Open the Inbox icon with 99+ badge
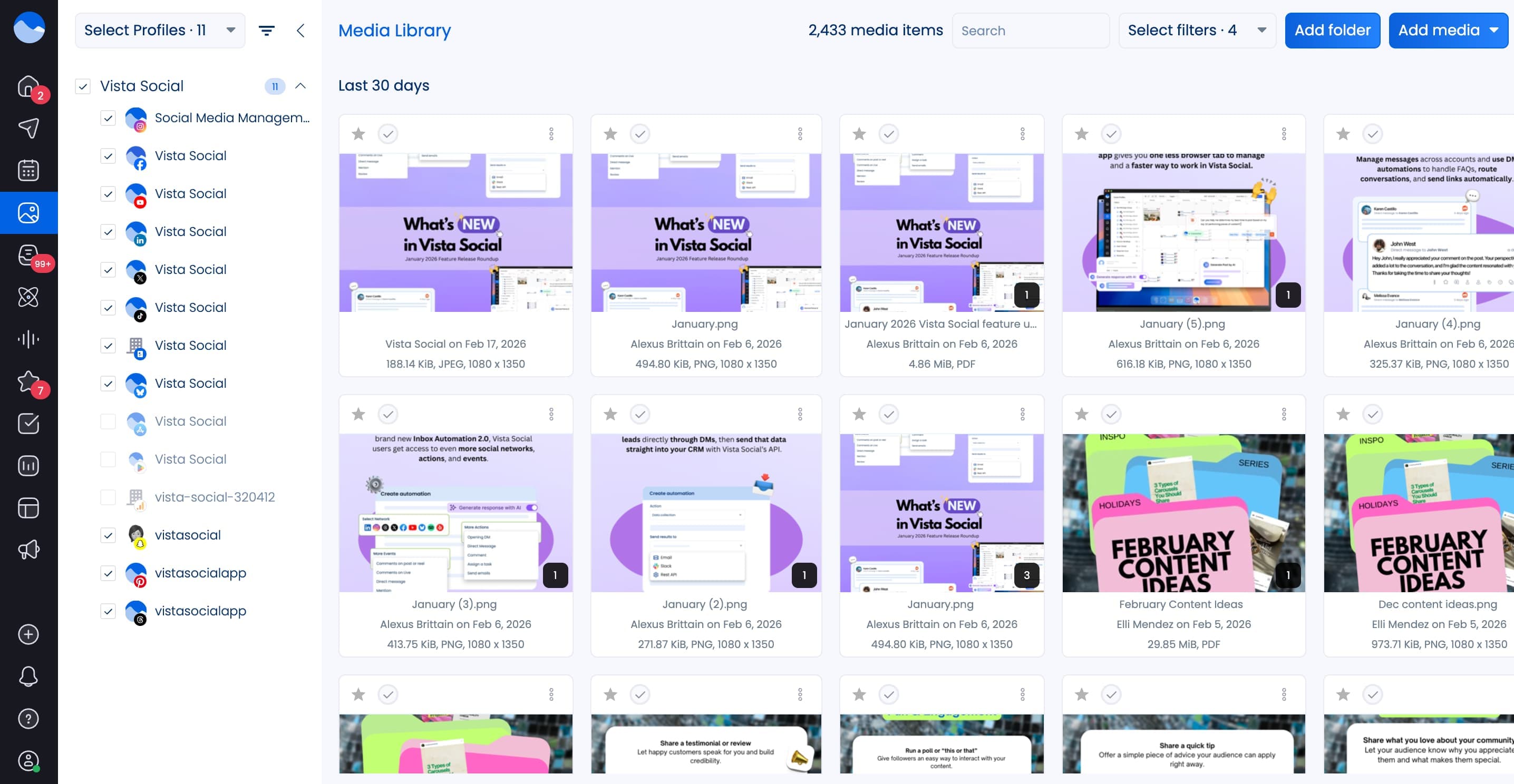 pyautogui.click(x=28, y=254)
